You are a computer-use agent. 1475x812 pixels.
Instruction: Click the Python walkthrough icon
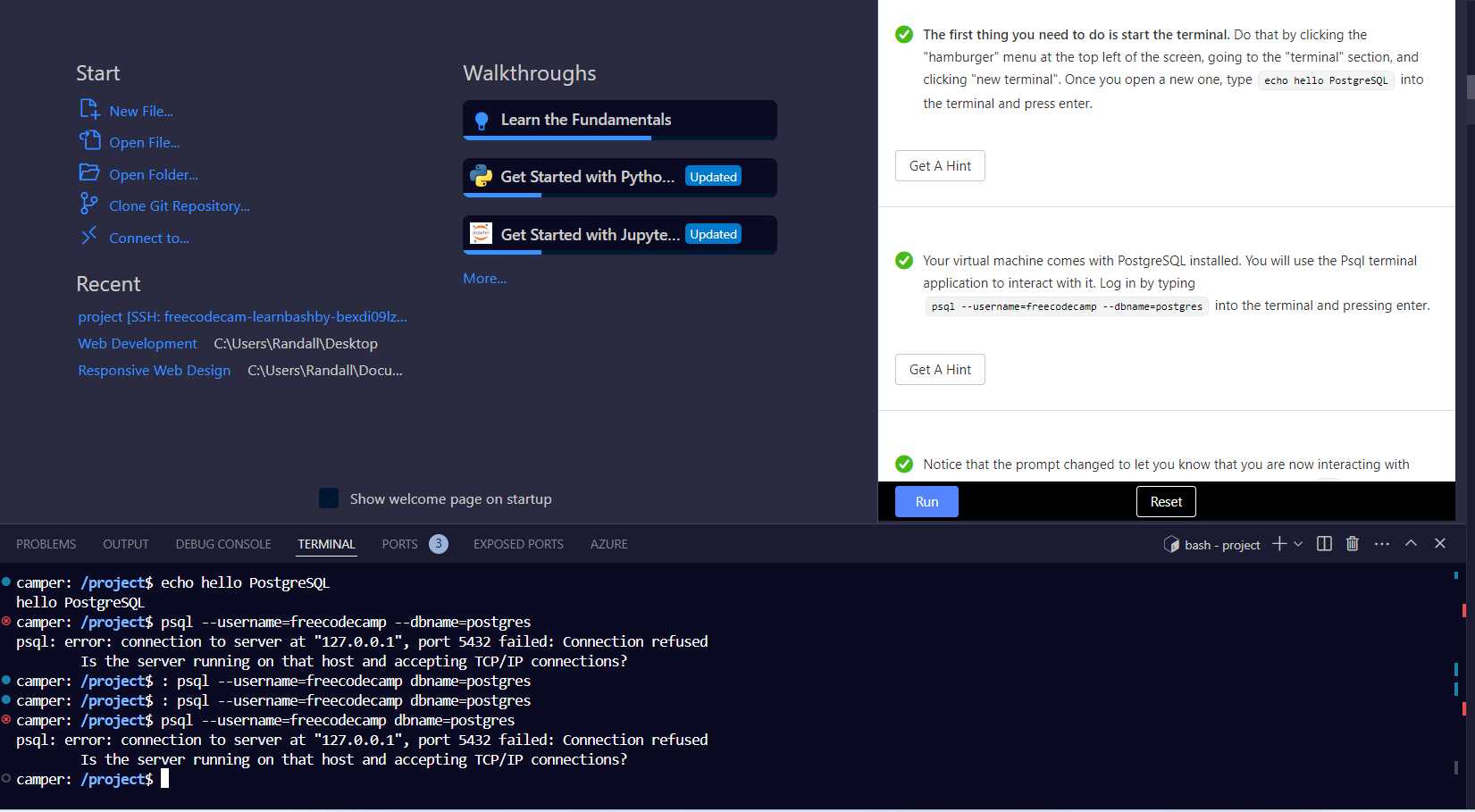(x=482, y=176)
